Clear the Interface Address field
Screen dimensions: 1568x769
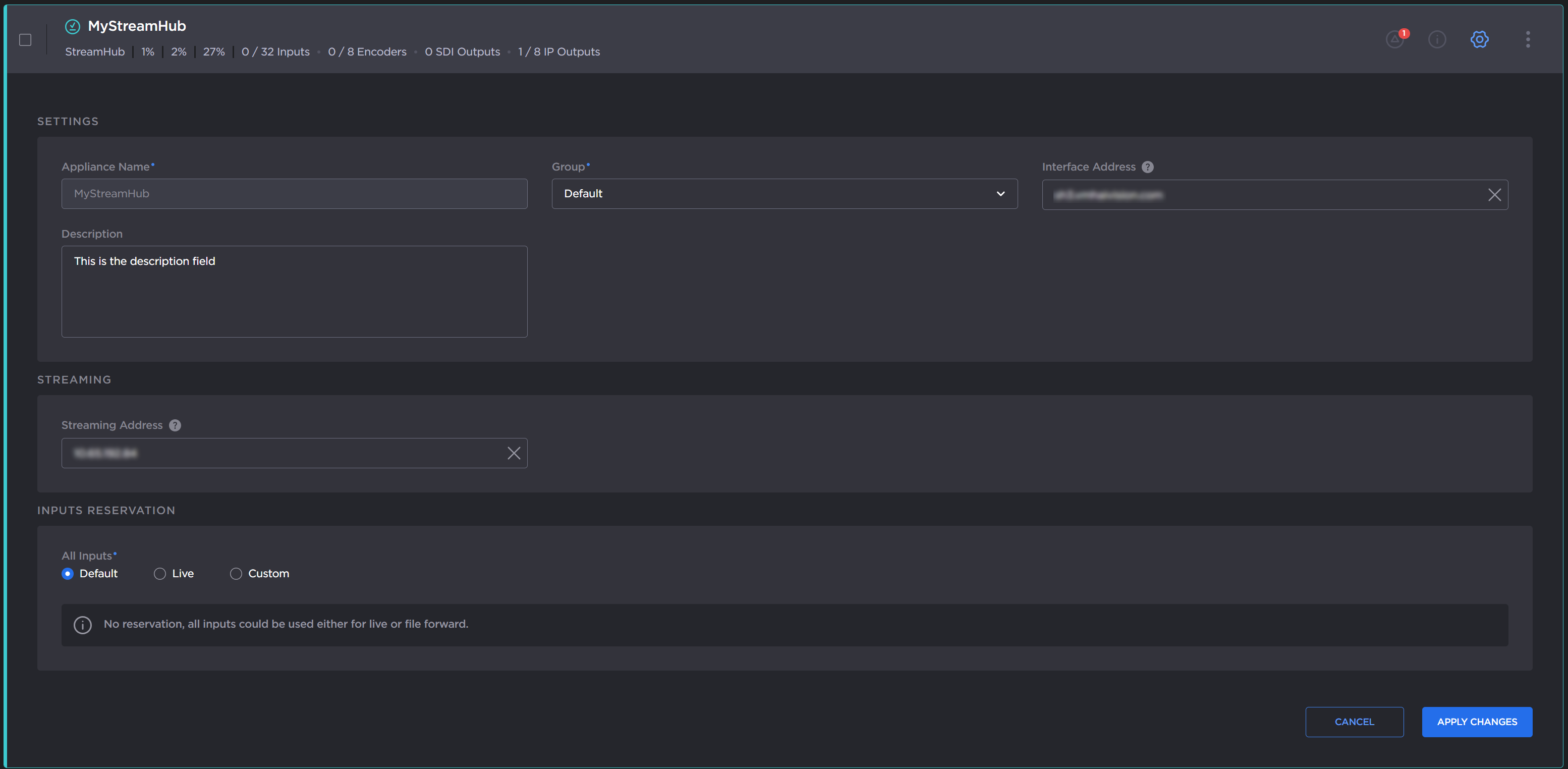1494,195
